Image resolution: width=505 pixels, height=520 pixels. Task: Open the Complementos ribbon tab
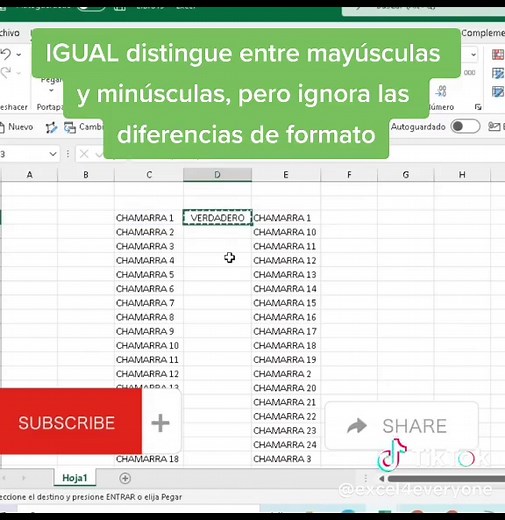tap(483, 33)
